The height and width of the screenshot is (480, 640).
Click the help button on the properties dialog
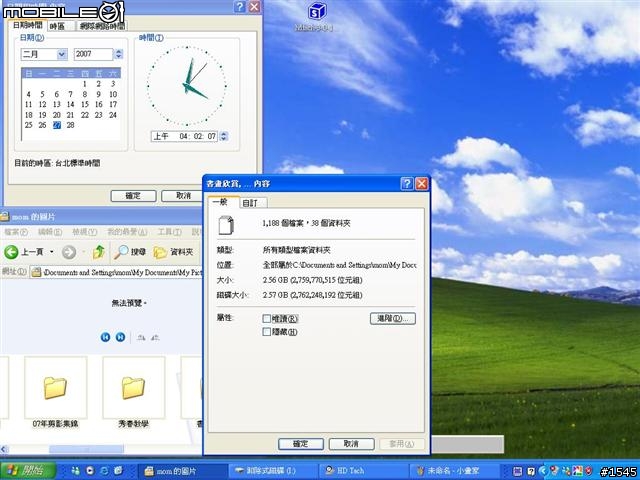pos(407,184)
